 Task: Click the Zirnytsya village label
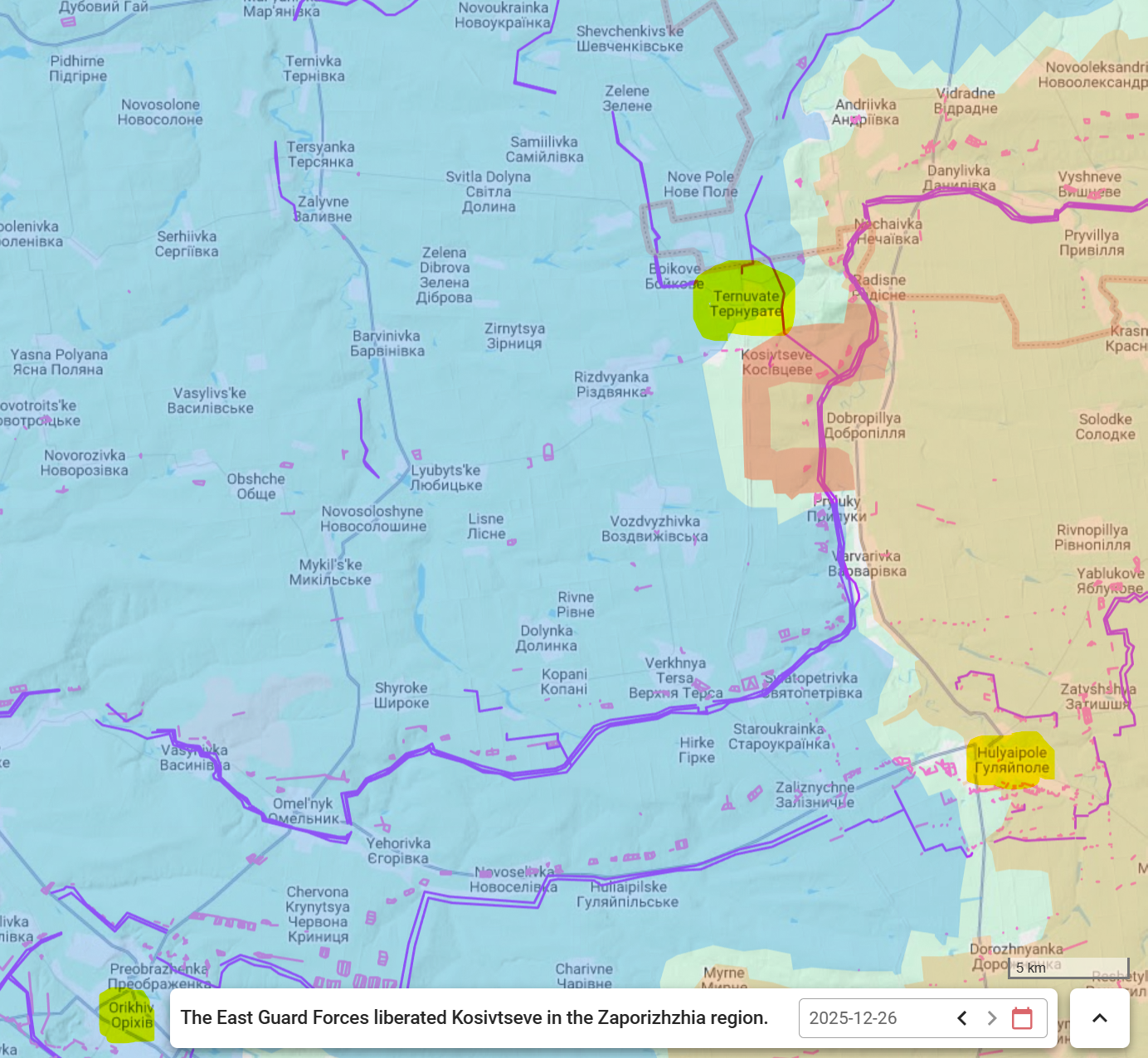tap(514, 336)
